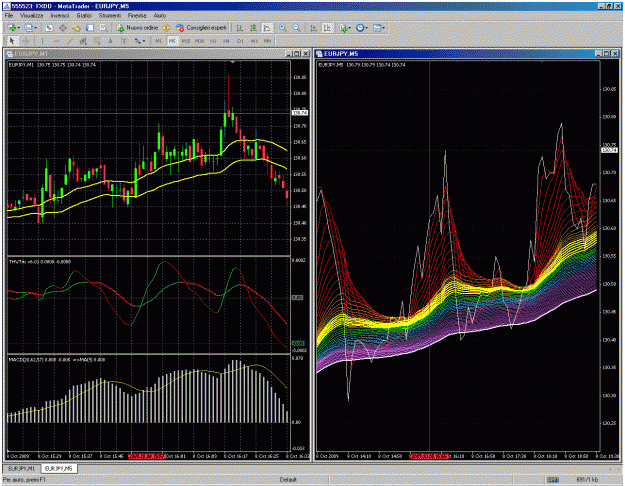625x486 pixels.
Task: Click the Default profile in status bar
Action: [288, 480]
